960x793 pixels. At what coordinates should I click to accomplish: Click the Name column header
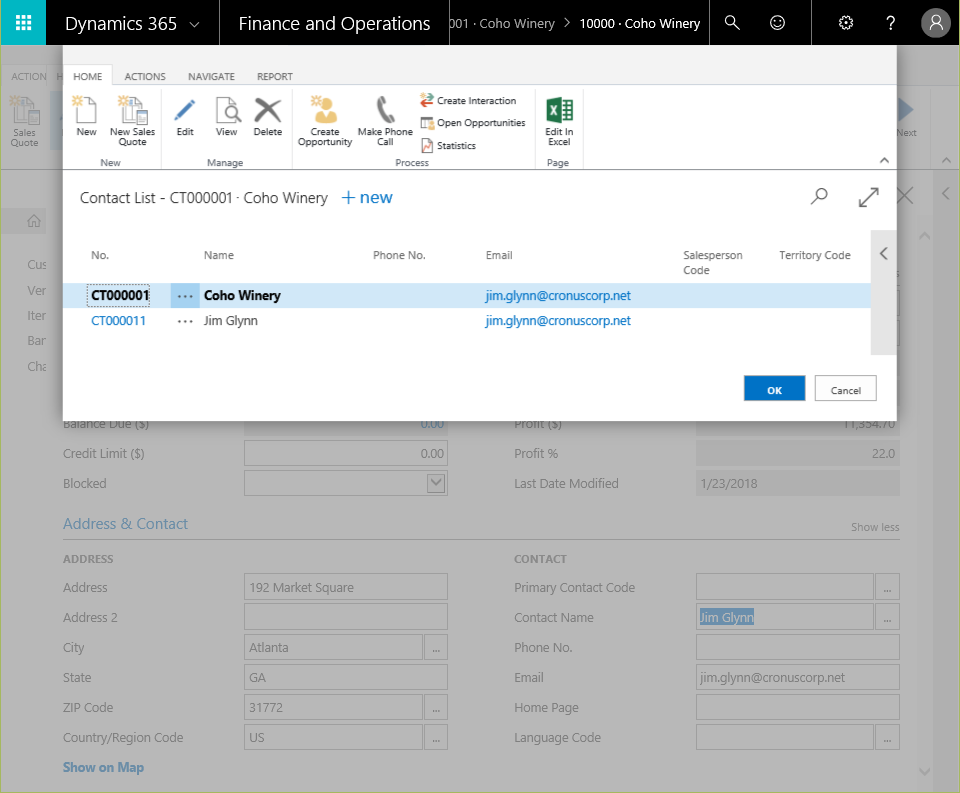pyautogui.click(x=219, y=255)
